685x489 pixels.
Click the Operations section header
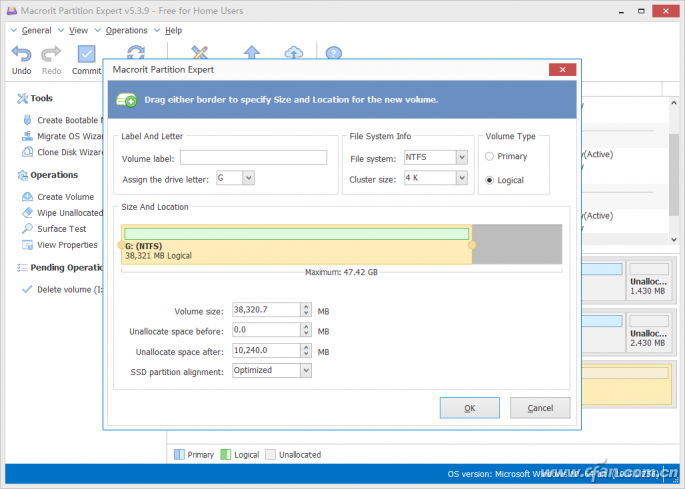pyautogui.click(x=47, y=175)
